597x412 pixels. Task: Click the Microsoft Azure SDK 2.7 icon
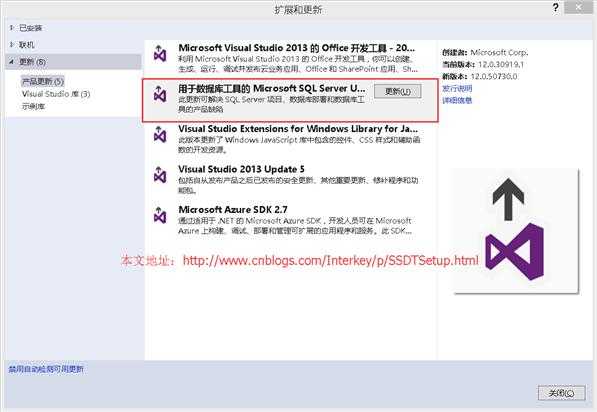(x=160, y=215)
